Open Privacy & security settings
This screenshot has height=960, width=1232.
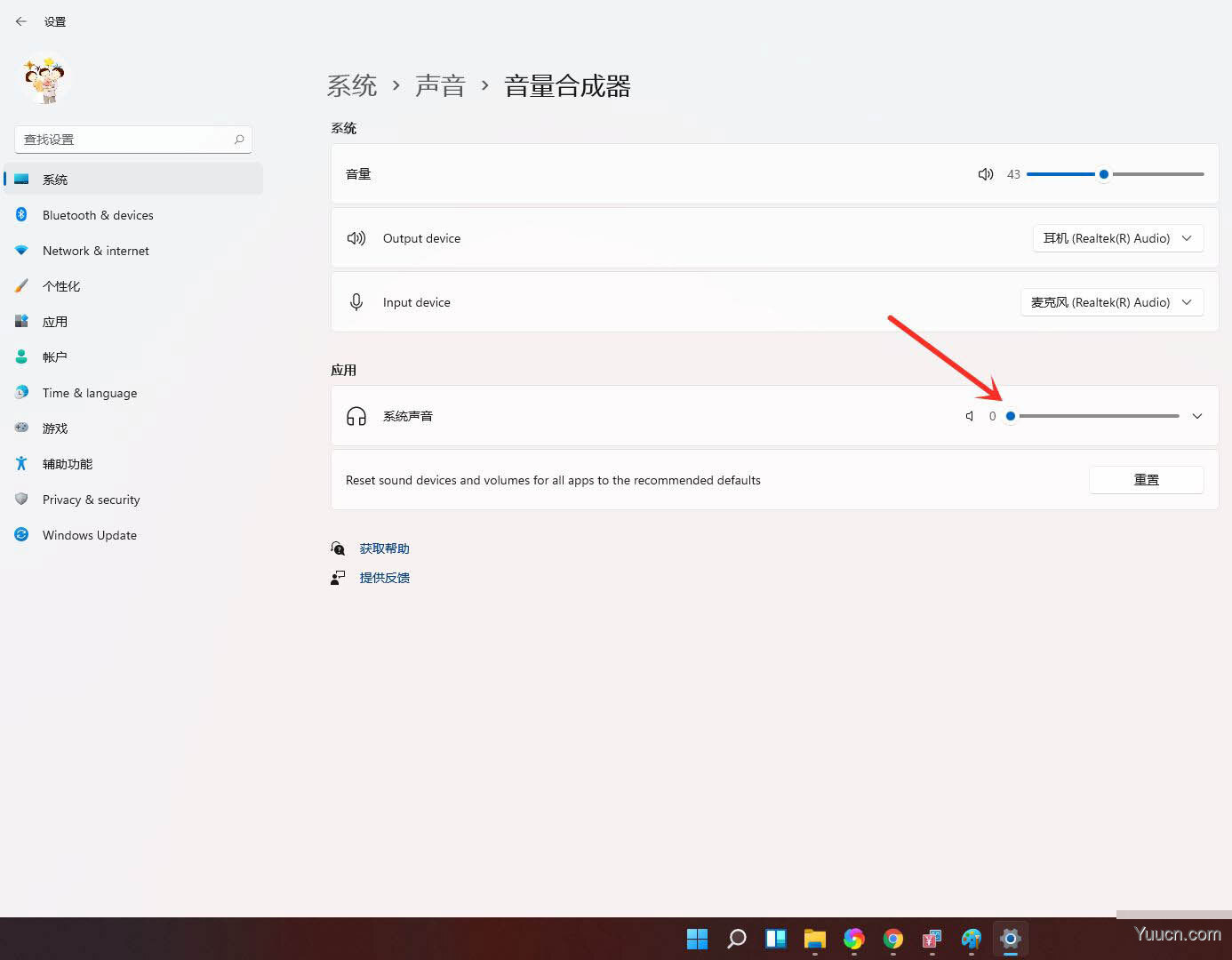click(x=133, y=500)
